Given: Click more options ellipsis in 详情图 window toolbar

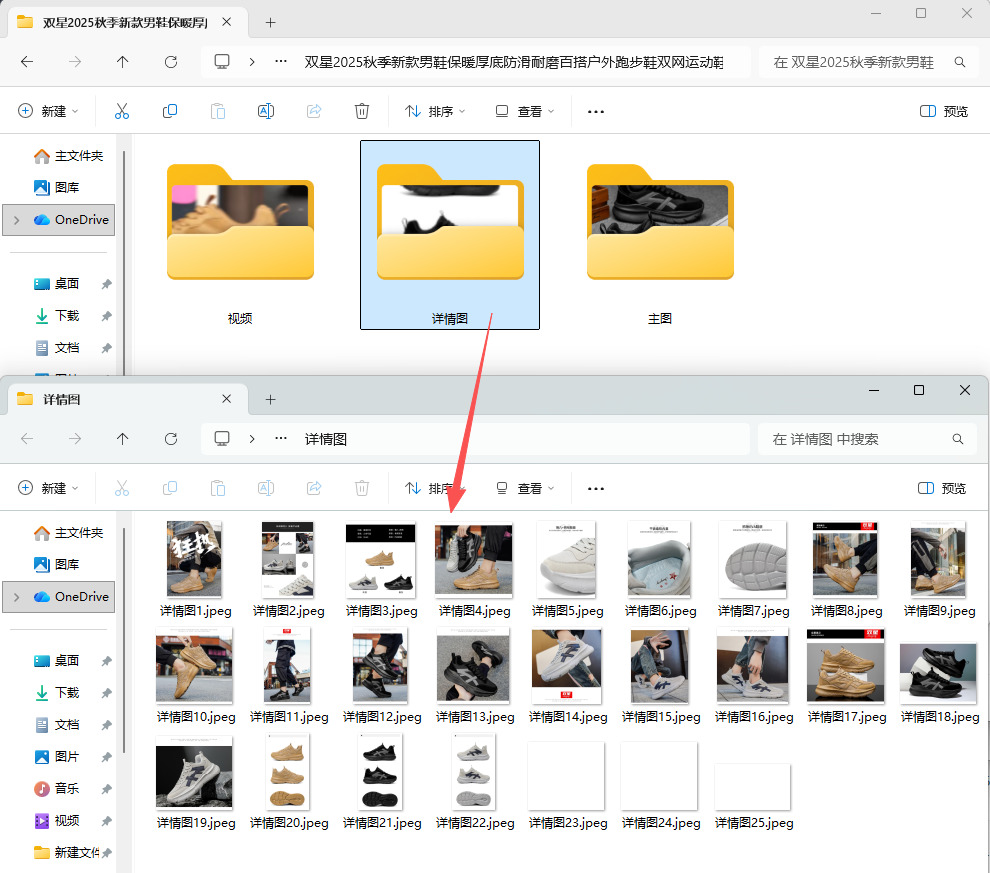Looking at the screenshot, I should (596, 489).
